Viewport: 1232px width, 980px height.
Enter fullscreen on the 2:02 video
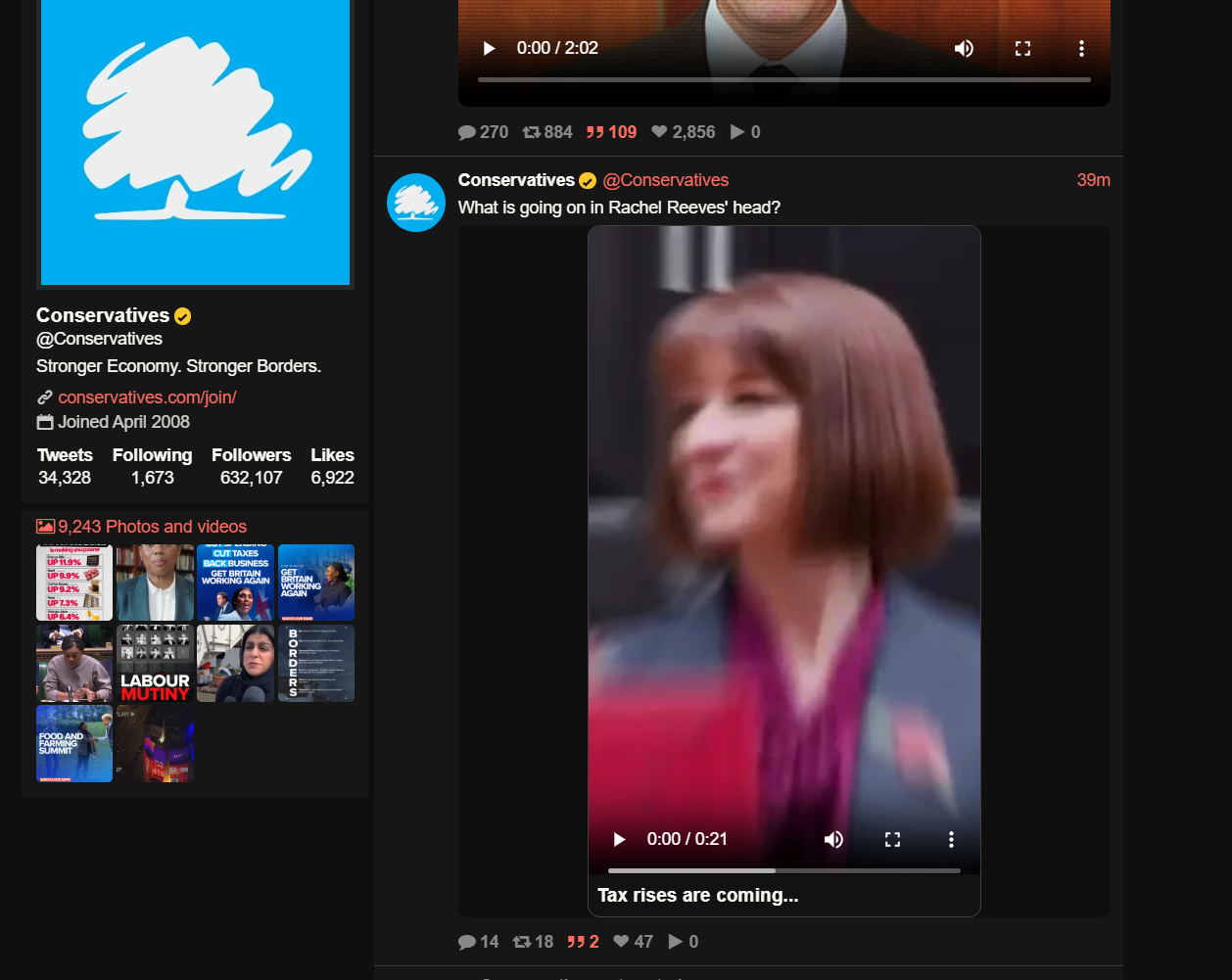point(1022,48)
